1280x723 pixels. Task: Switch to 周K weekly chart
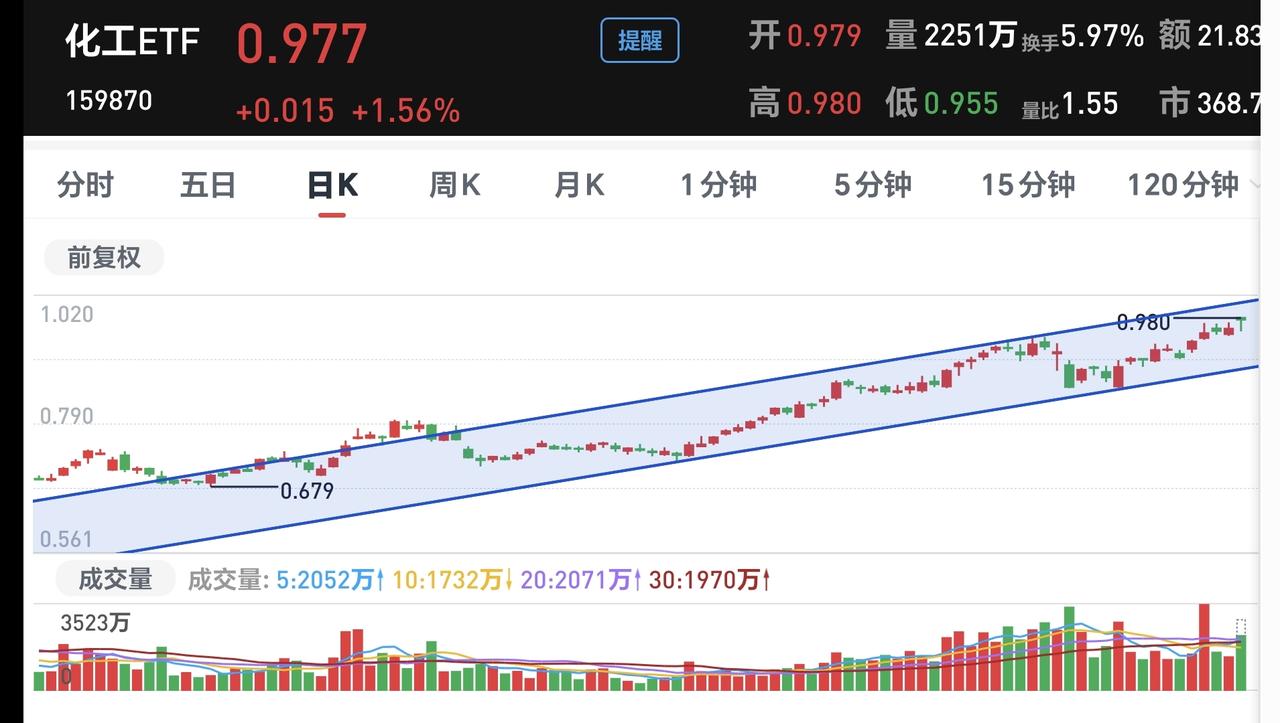pyautogui.click(x=455, y=185)
